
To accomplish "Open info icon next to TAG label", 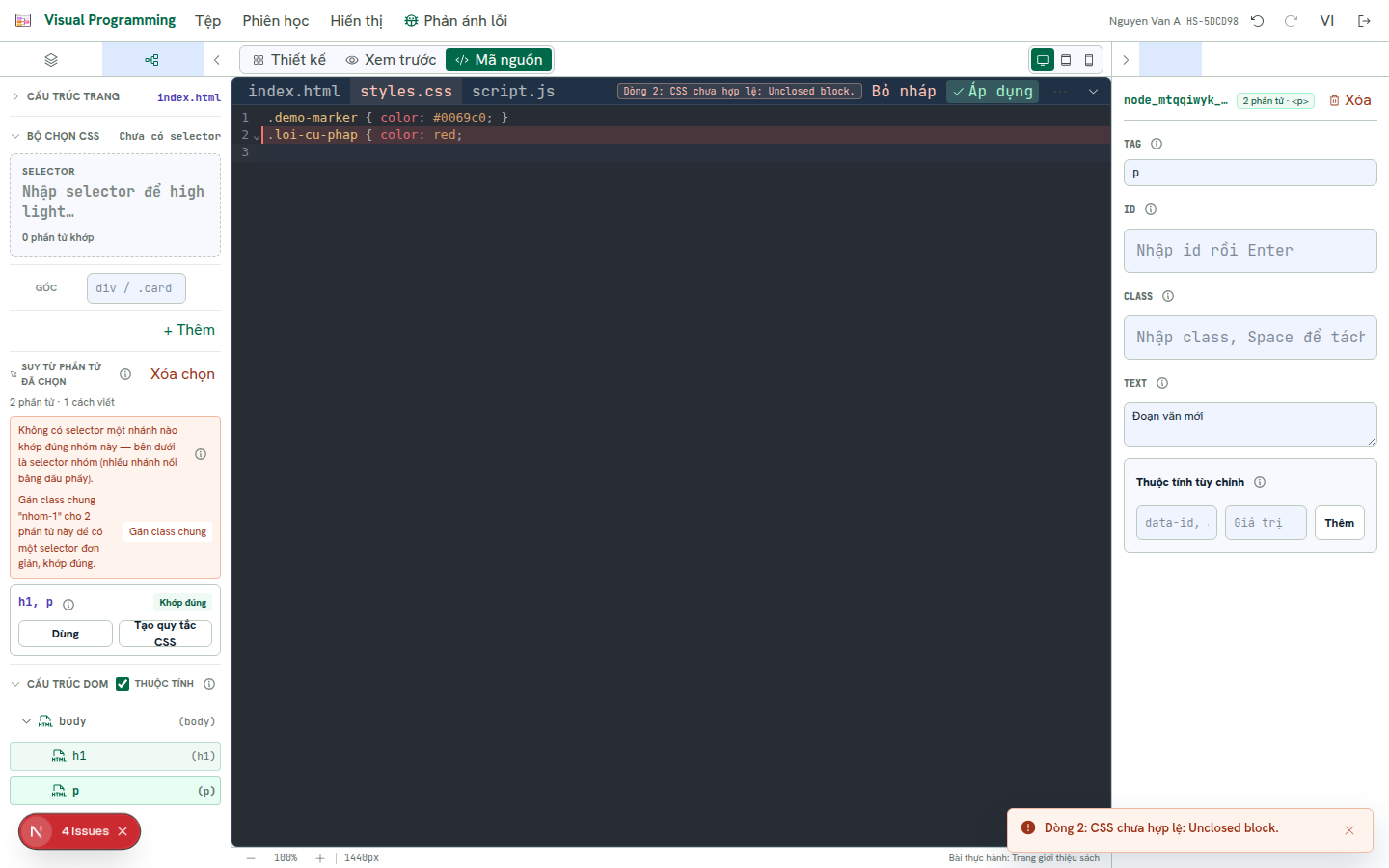I will tap(1157, 144).
